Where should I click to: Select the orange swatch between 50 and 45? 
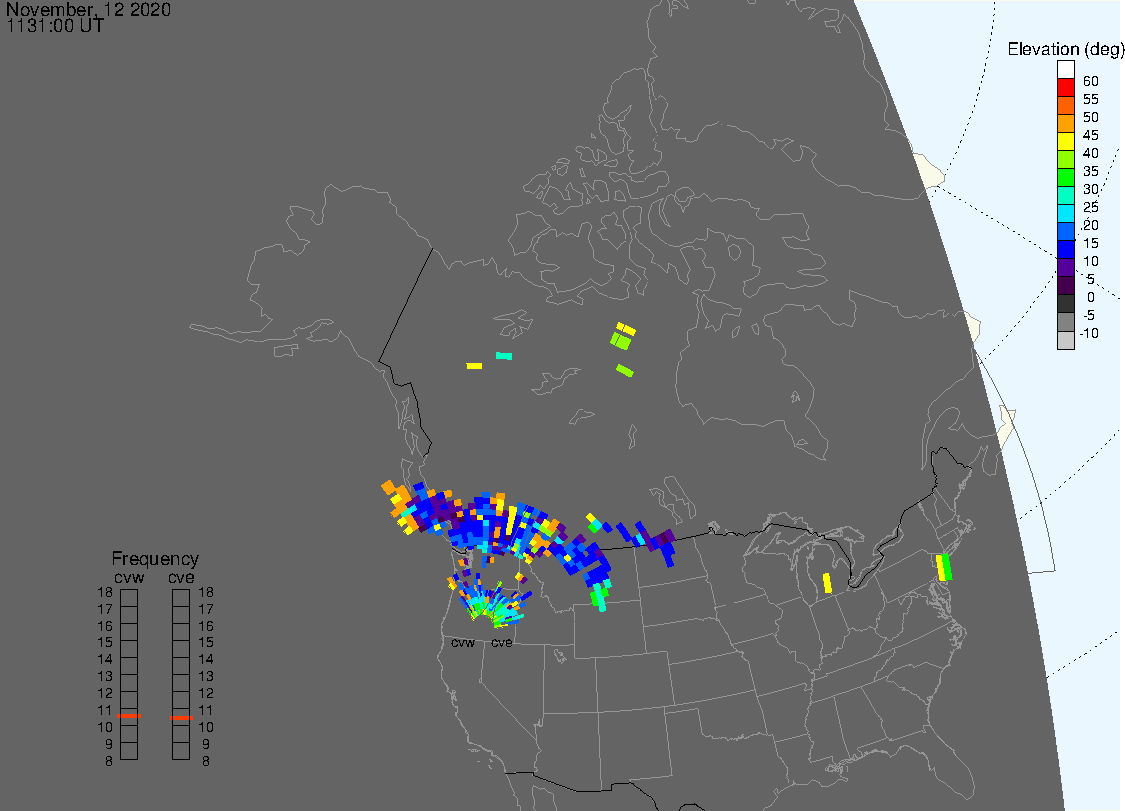1065,123
